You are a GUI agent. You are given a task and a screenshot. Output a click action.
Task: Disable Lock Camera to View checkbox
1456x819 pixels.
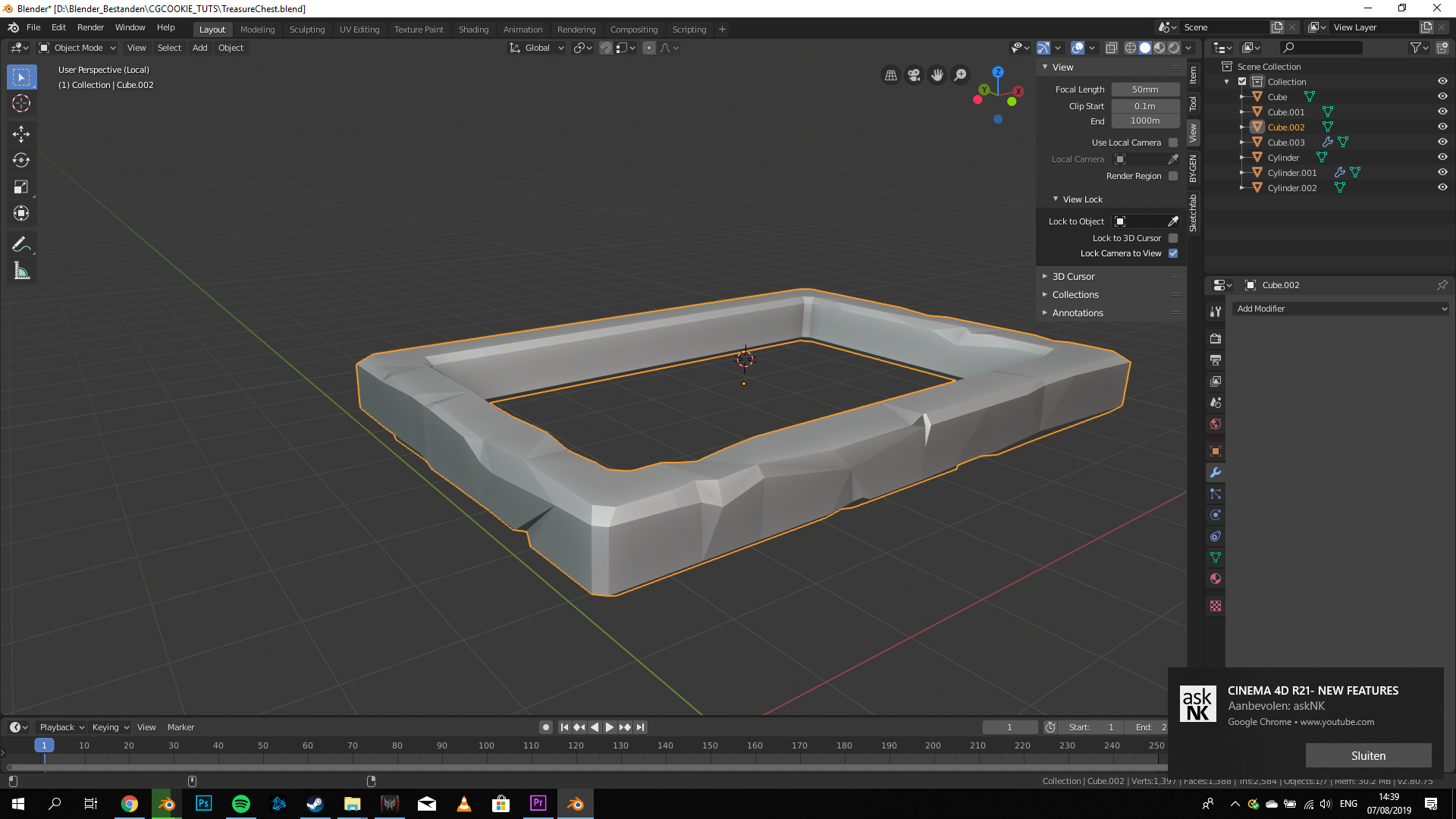1173,253
